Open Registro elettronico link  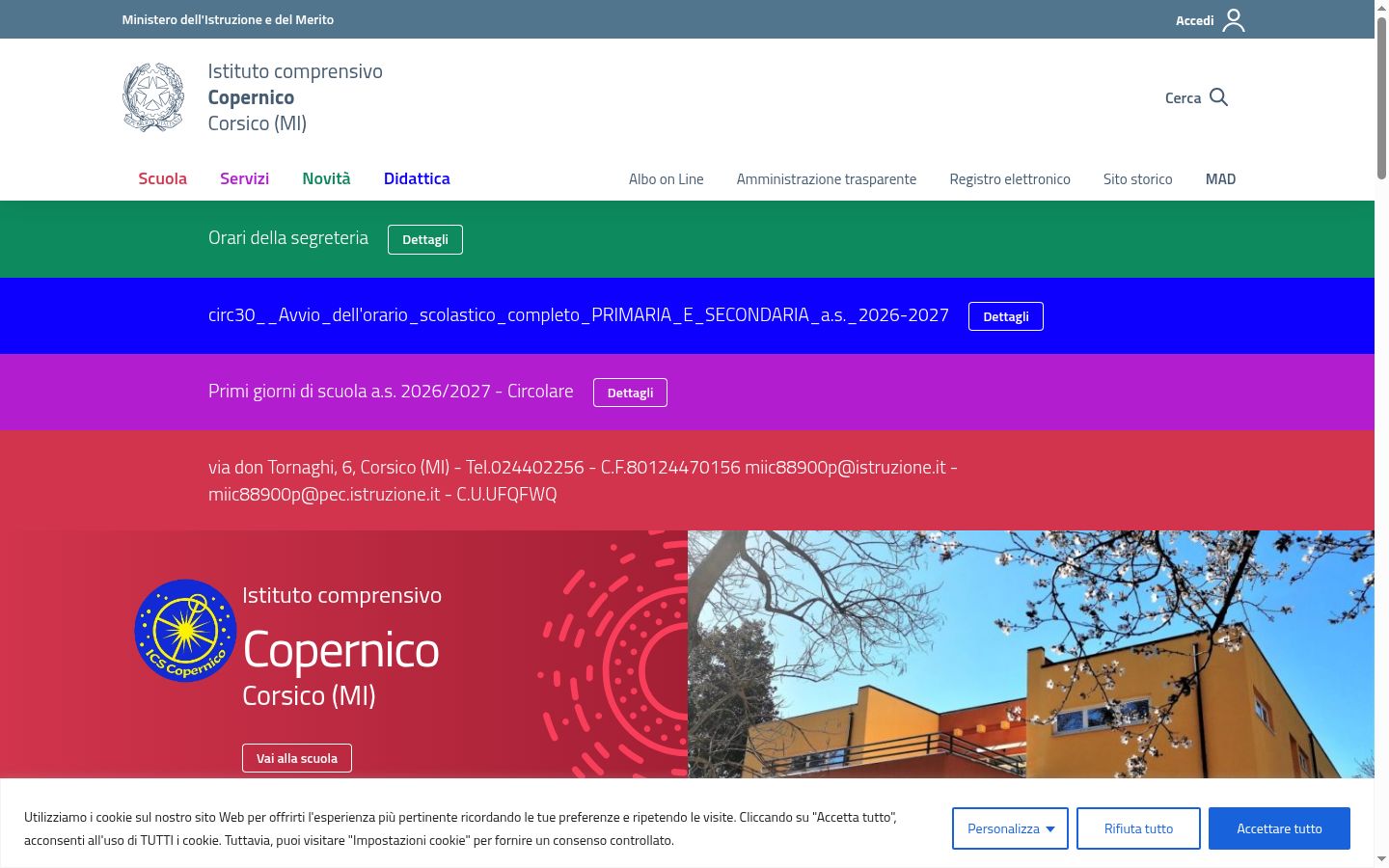(1010, 179)
